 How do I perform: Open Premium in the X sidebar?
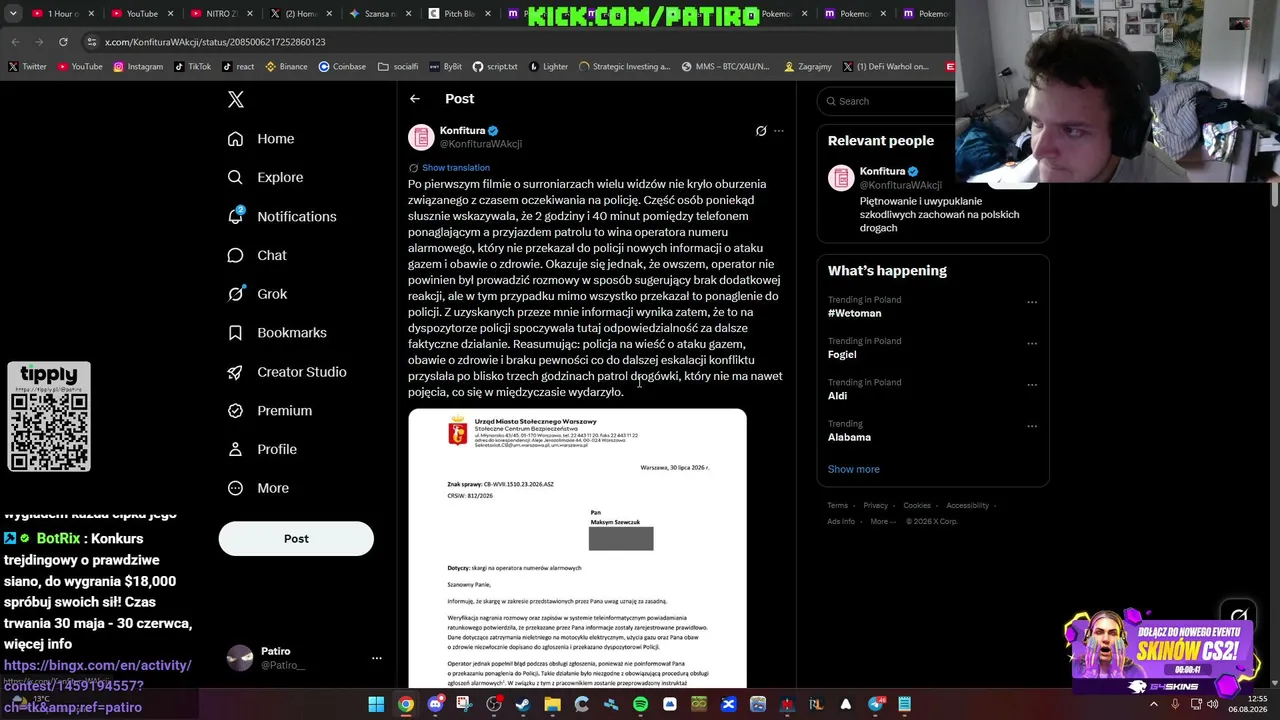(x=270, y=411)
